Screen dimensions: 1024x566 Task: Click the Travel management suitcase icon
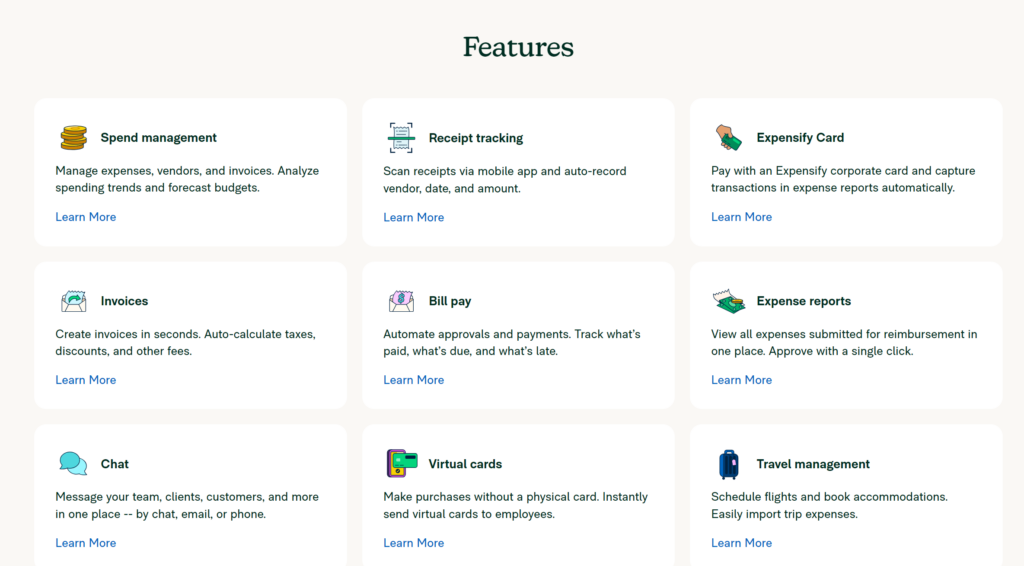pyautogui.click(x=729, y=464)
